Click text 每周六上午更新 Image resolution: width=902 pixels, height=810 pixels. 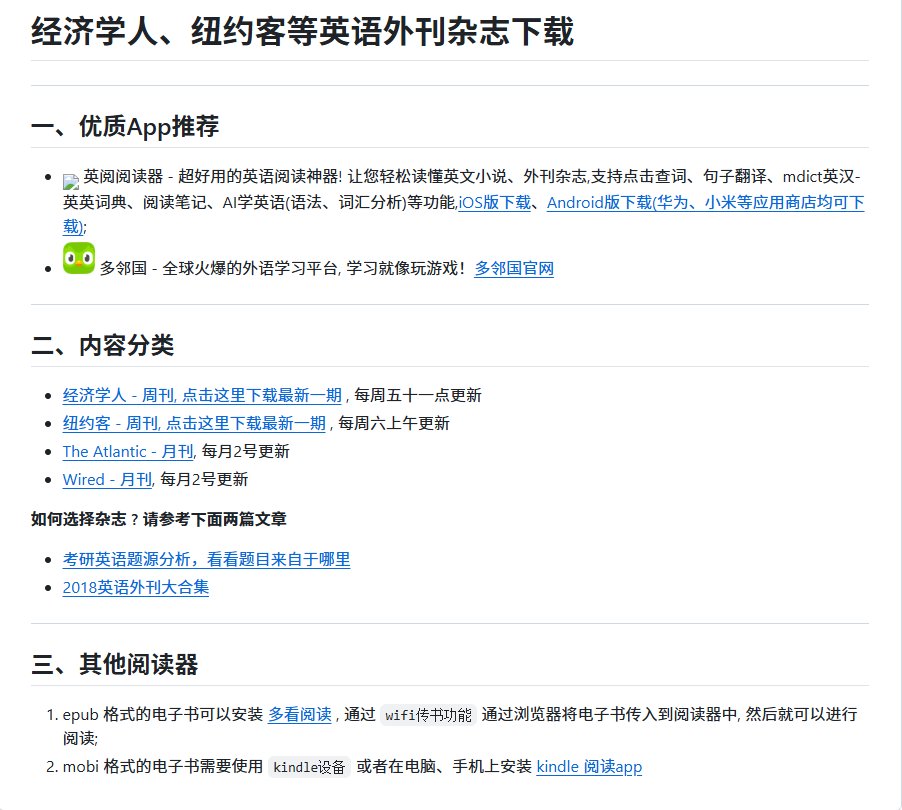(x=394, y=424)
